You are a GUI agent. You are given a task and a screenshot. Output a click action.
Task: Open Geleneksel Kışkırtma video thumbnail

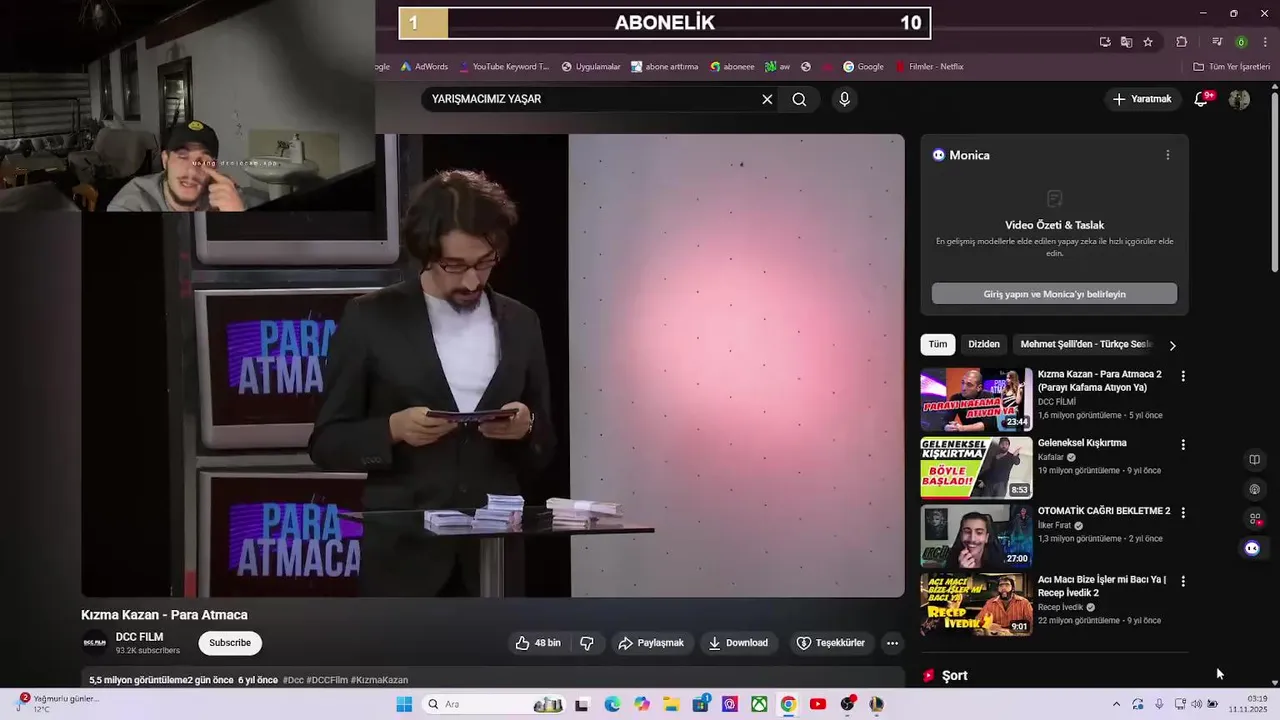976,467
